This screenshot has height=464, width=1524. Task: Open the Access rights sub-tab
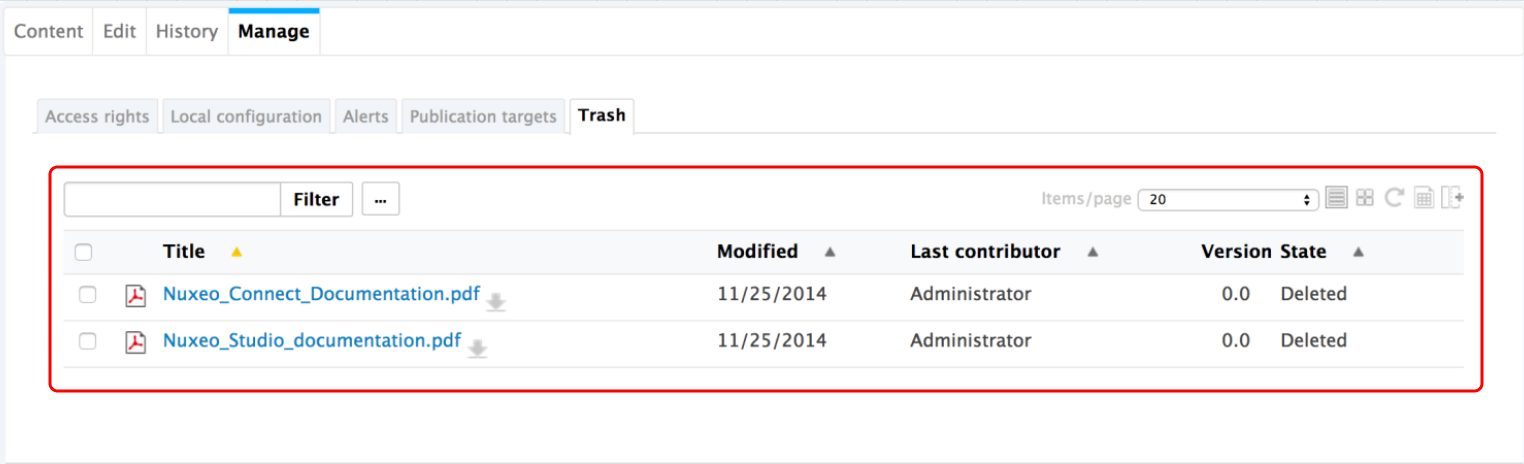[97, 116]
